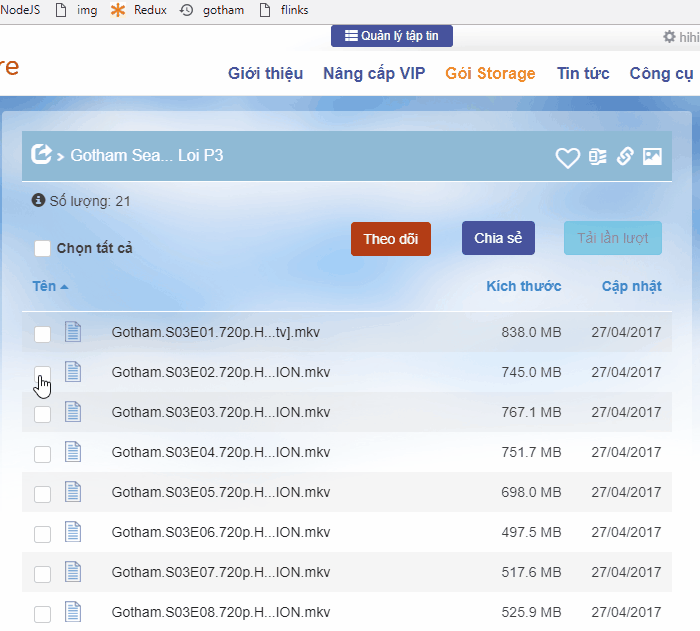Click the hihi username text
The height and width of the screenshot is (631, 700).
689,37
